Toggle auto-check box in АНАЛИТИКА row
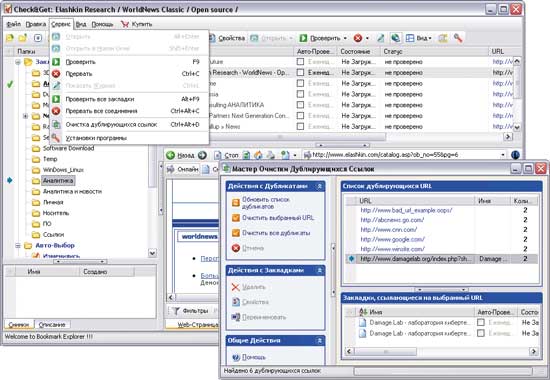This screenshot has height=380, width=550. click(300, 105)
